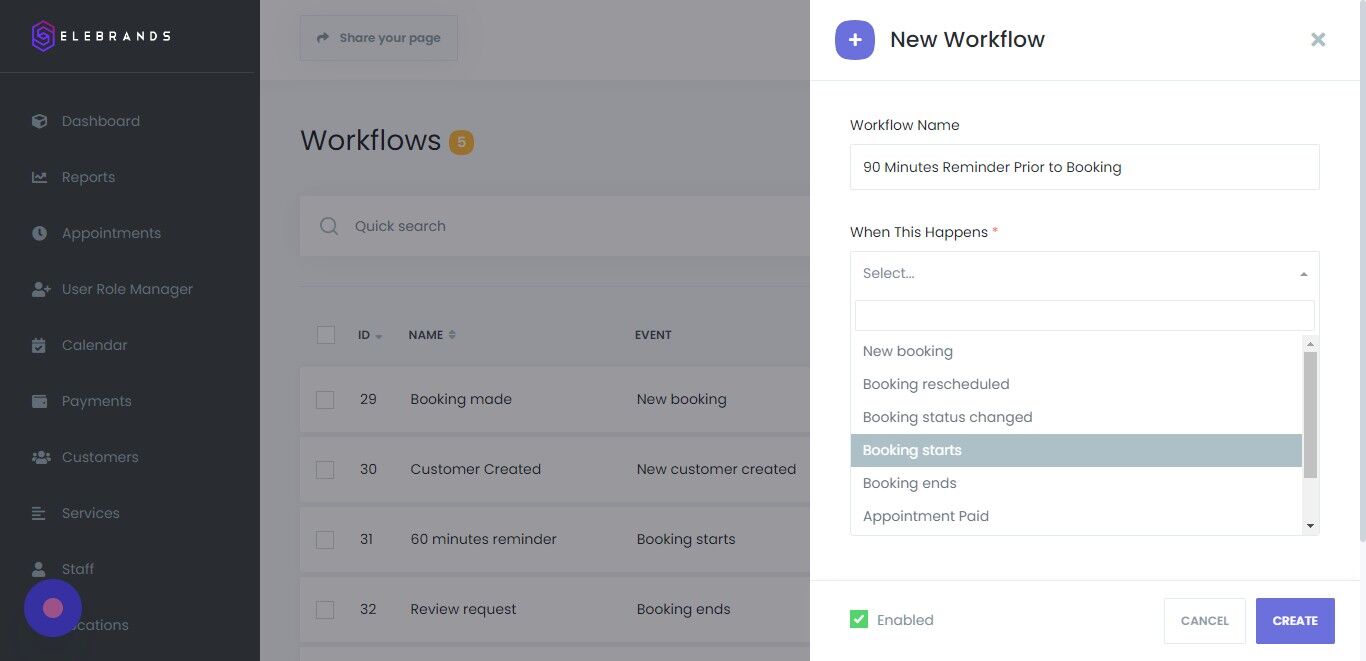Image resolution: width=1366 pixels, height=661 pixels.
Task: Choose Appointment Paid option
Action: click(x=1076, y=516)
